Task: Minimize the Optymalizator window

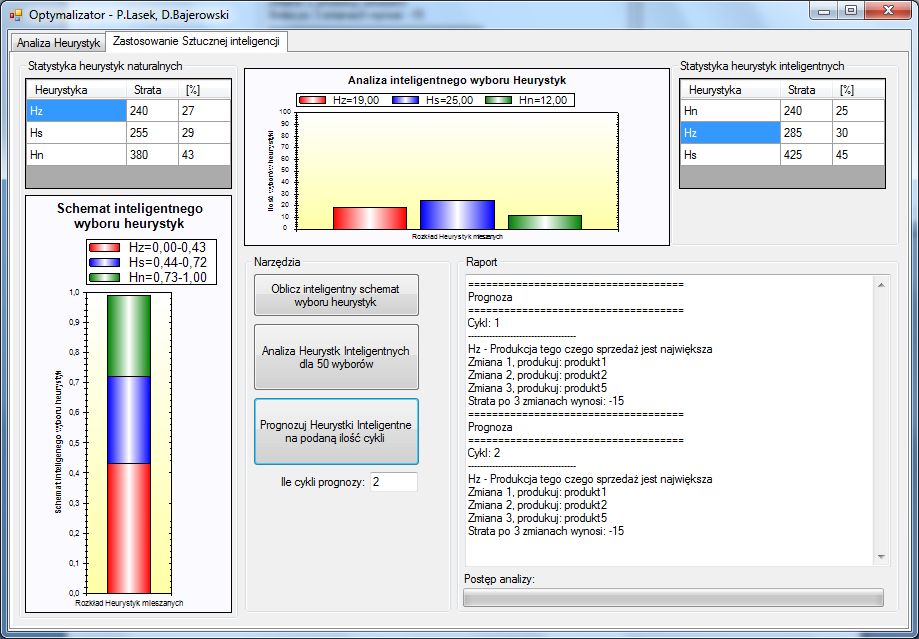Action: [825, 11]
